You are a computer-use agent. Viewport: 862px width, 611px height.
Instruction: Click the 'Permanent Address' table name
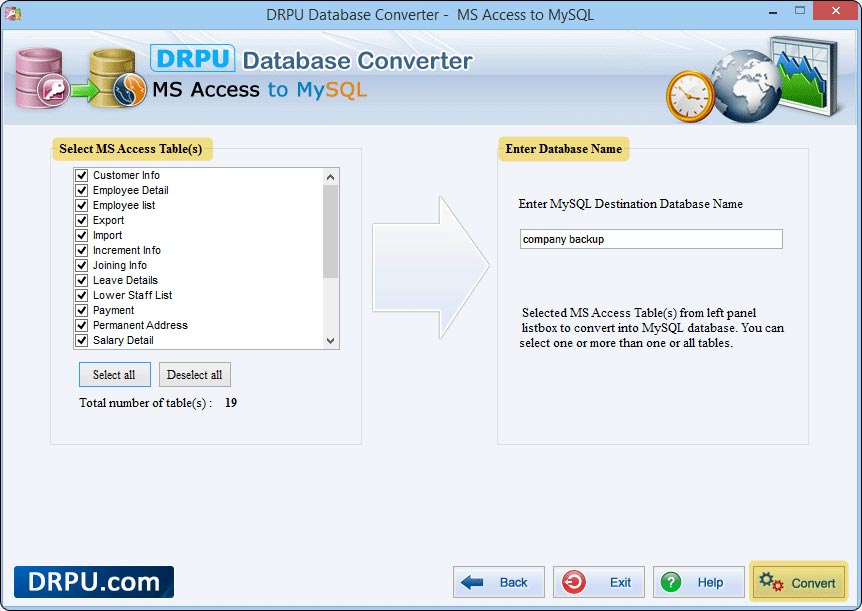click(x=140, y=325)
